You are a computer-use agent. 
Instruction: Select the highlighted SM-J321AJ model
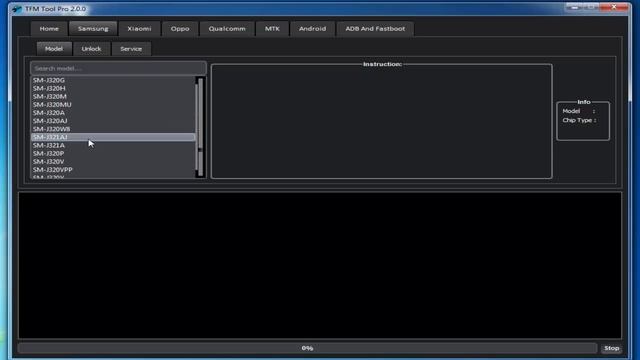[113, 137]
